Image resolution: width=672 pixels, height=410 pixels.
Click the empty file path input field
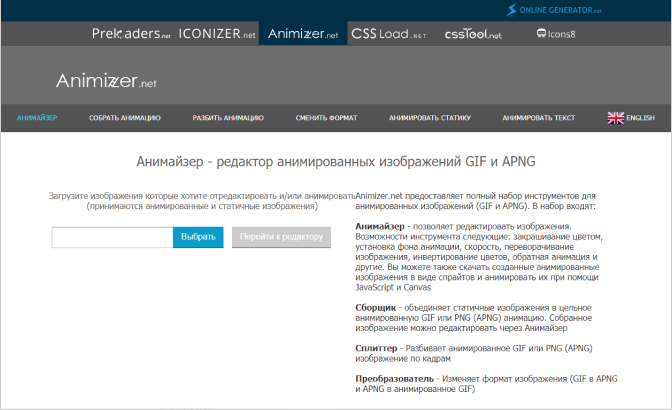[112, 237]
